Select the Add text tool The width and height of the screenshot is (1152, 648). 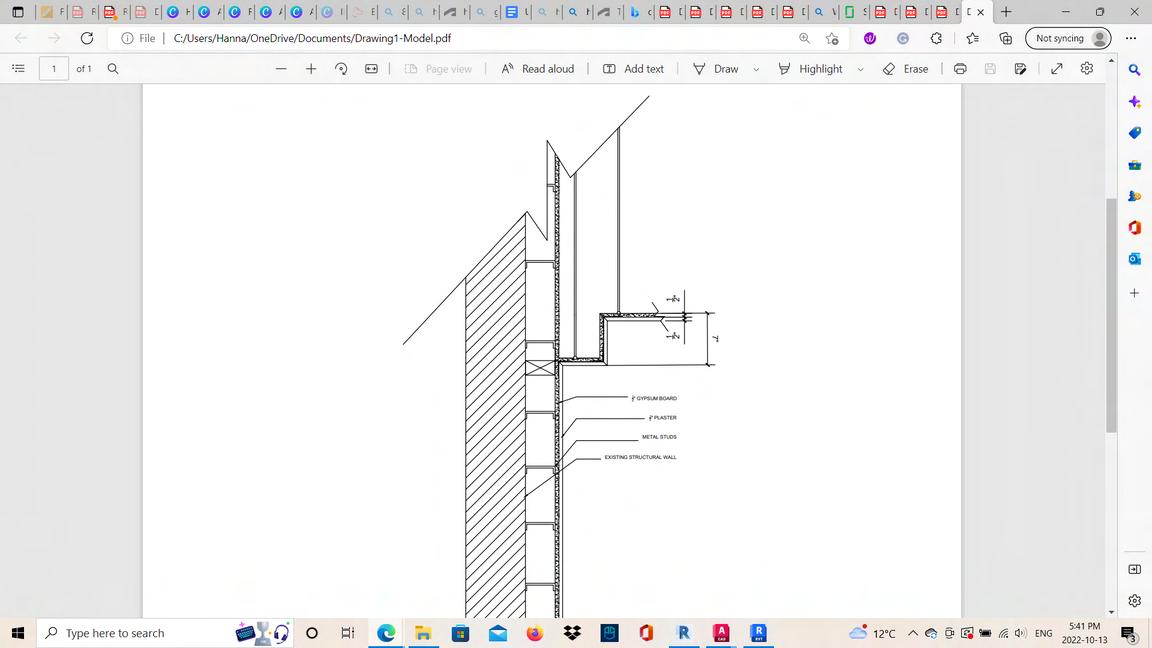[x=633, y=69]
